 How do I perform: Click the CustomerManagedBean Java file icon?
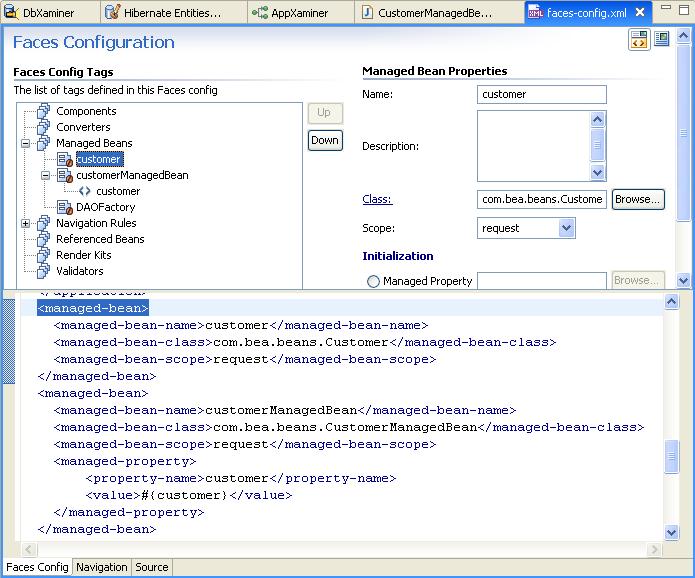tap(367, 12)
